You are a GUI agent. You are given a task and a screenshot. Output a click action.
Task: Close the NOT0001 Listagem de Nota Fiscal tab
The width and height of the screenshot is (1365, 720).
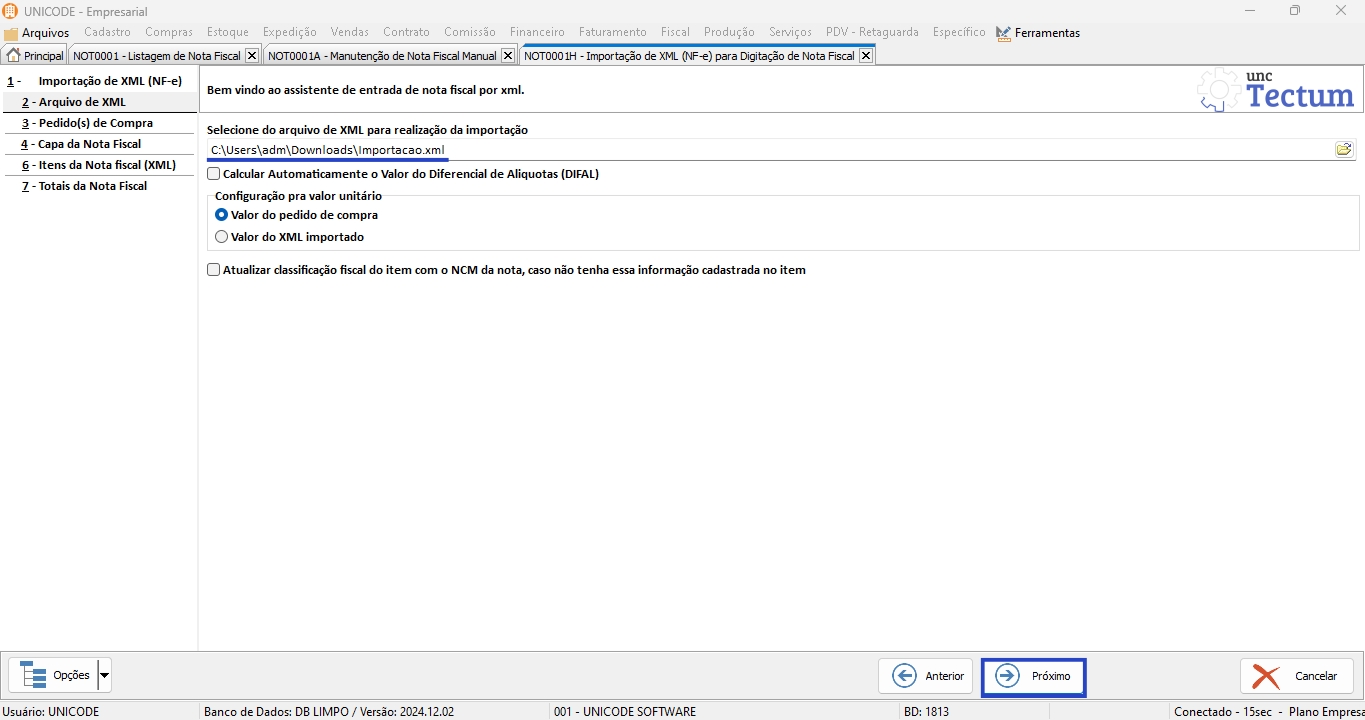(251, 56)
